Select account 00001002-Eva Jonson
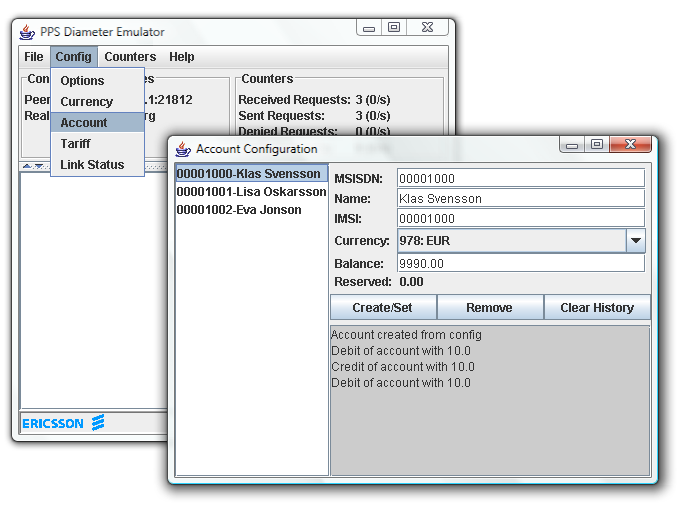Image resolution: width=680 pixels, height=508 pixels. coord(252,210)
